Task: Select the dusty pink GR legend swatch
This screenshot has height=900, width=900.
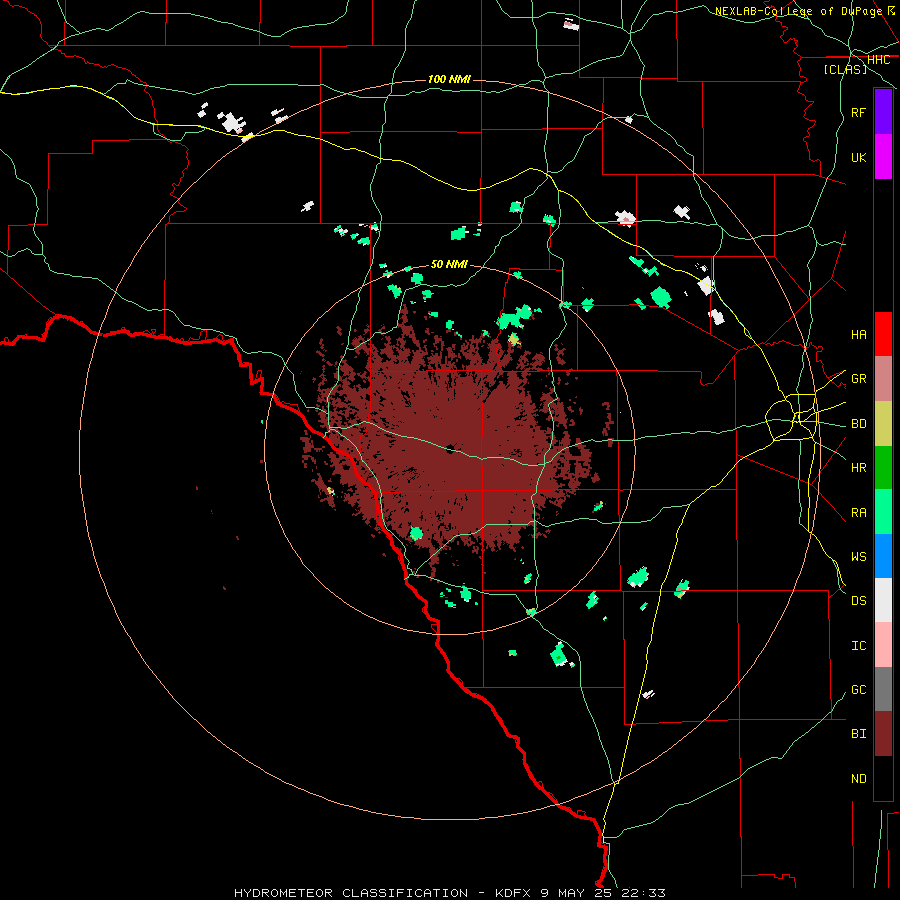Action: (x=883, y=379)
